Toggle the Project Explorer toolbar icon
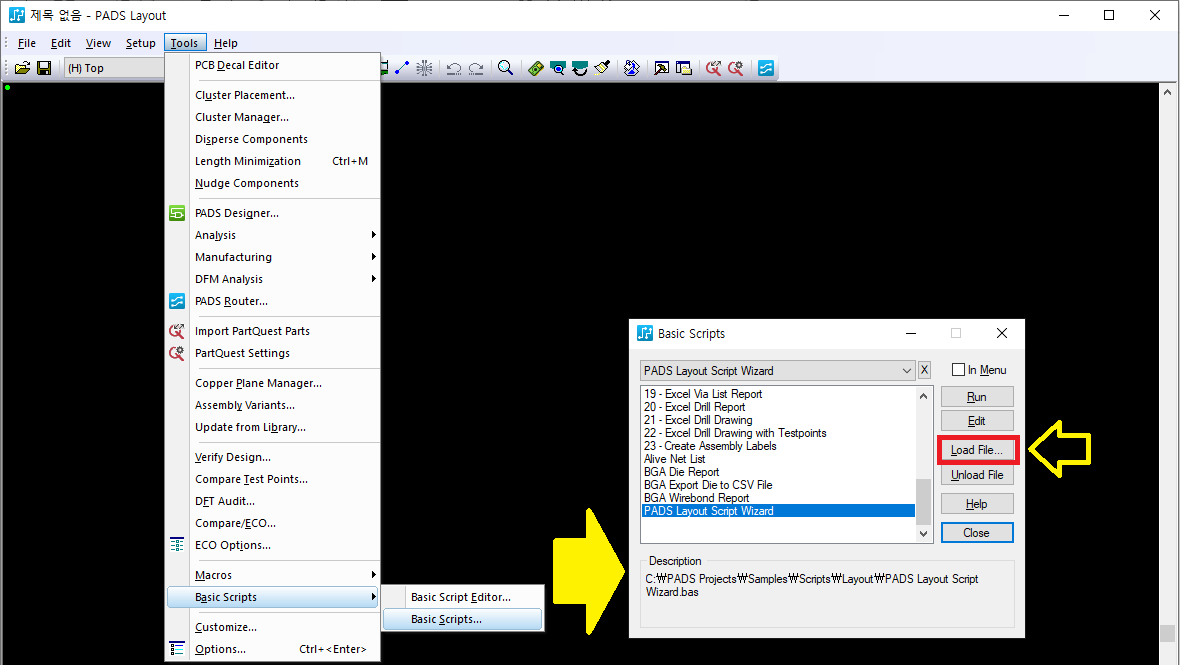 (684, 68)
